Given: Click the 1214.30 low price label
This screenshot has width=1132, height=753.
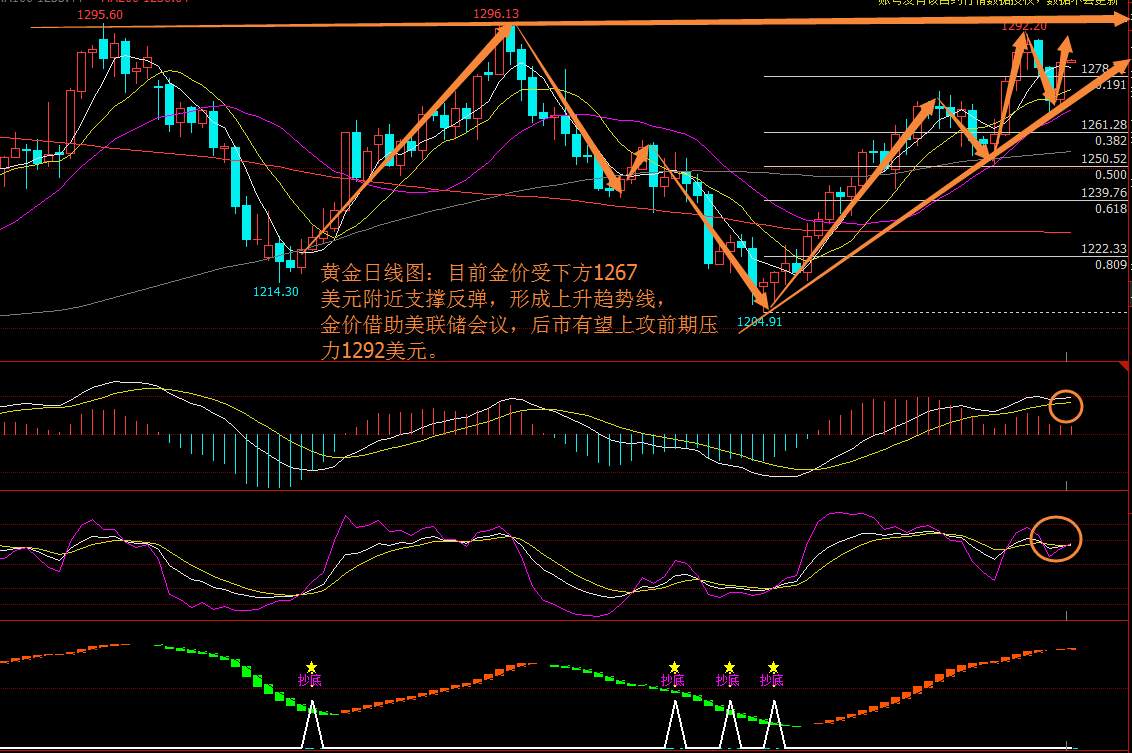Looking at the screenshot, I should 275,292.
